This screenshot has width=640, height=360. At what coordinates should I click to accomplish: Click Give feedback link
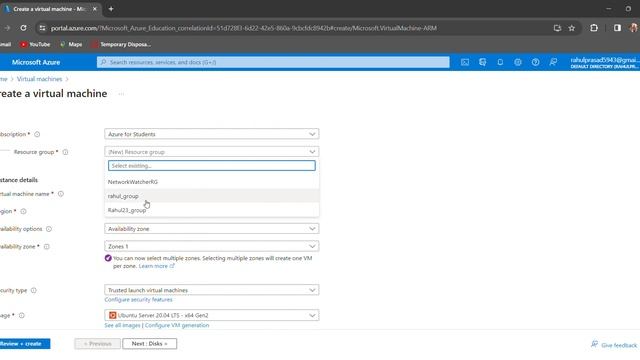tap(613, 345)
